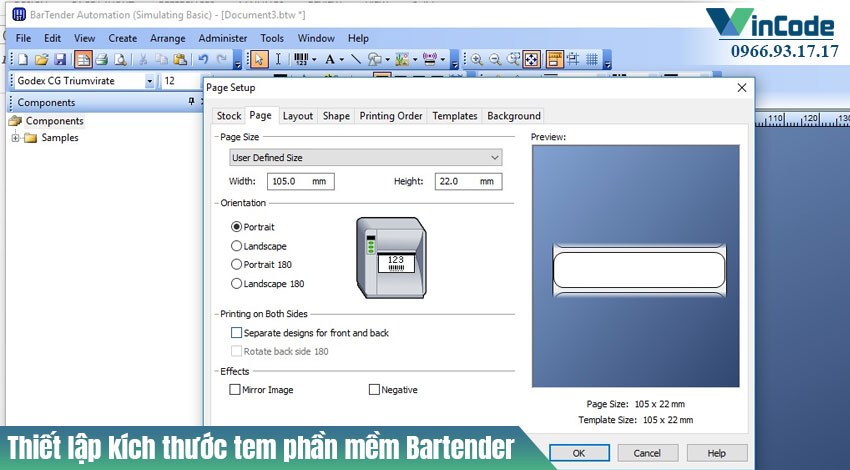850x470 pixels.
Task: Switch to the Printing Order tab
Action: (391, 116)
